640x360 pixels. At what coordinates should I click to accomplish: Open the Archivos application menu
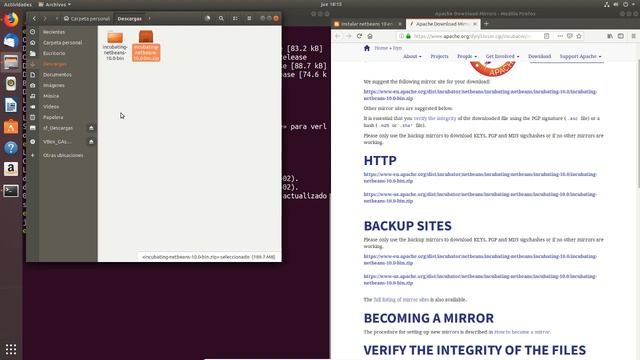[x=55, y=4]
